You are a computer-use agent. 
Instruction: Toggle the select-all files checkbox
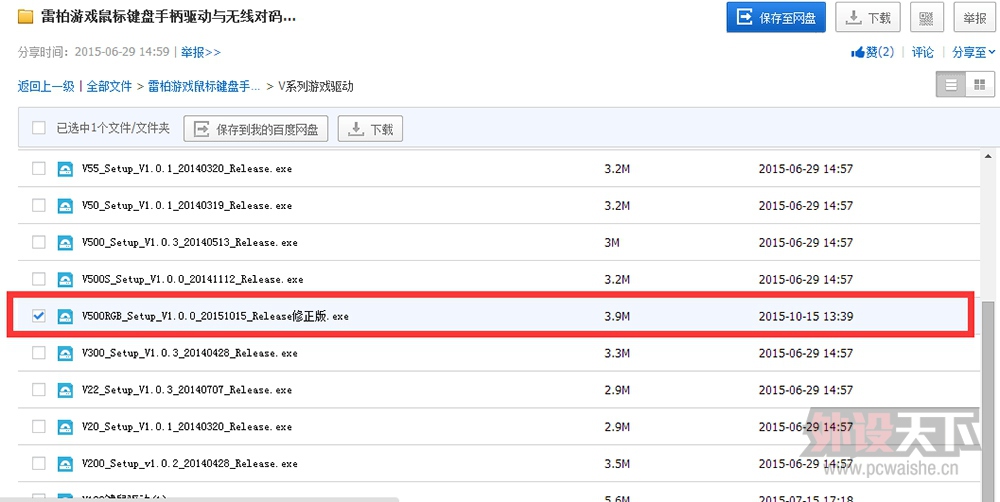[x=39, y=128]
